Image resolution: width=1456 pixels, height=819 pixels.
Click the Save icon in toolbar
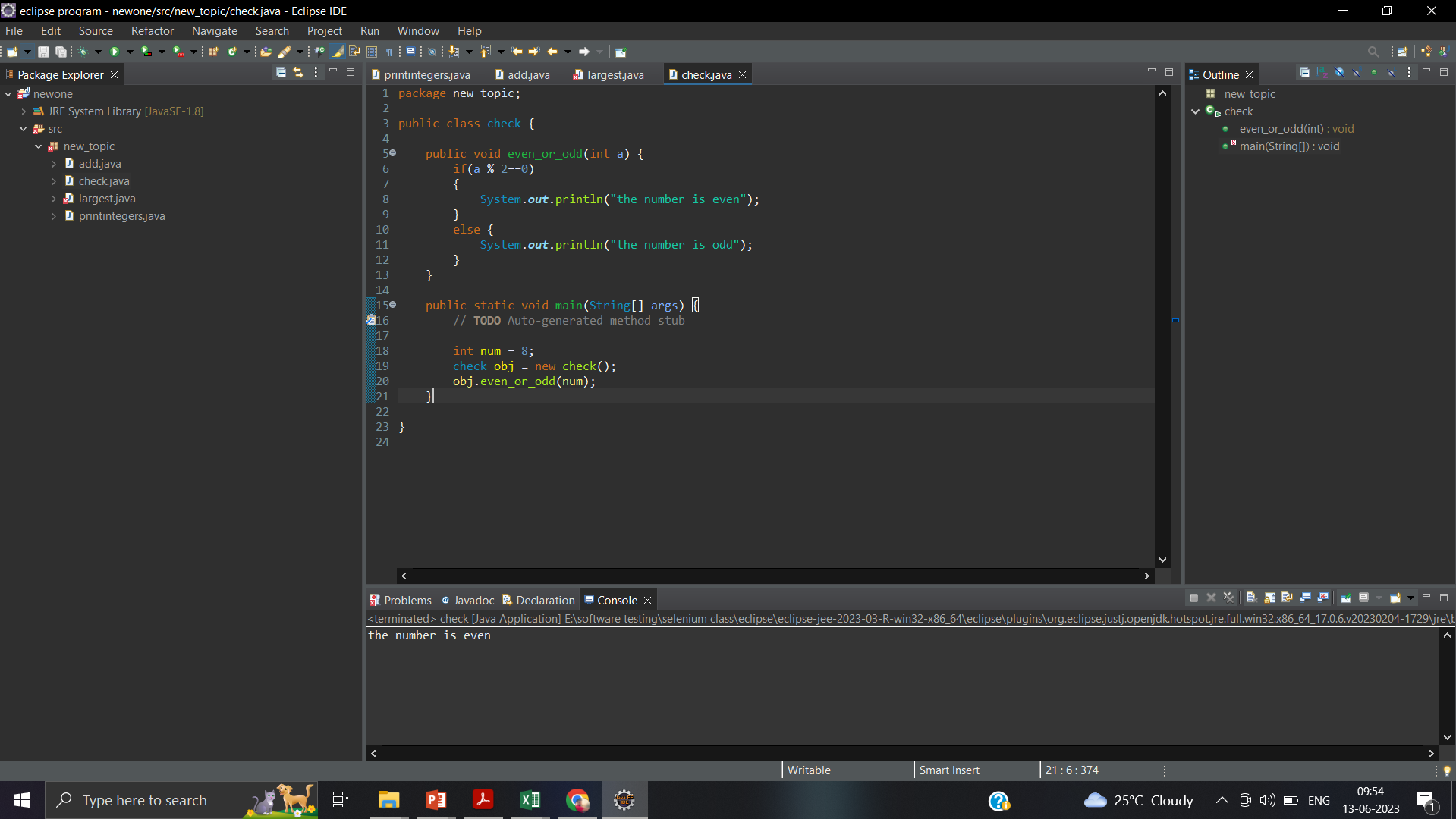tap(43, 52)
